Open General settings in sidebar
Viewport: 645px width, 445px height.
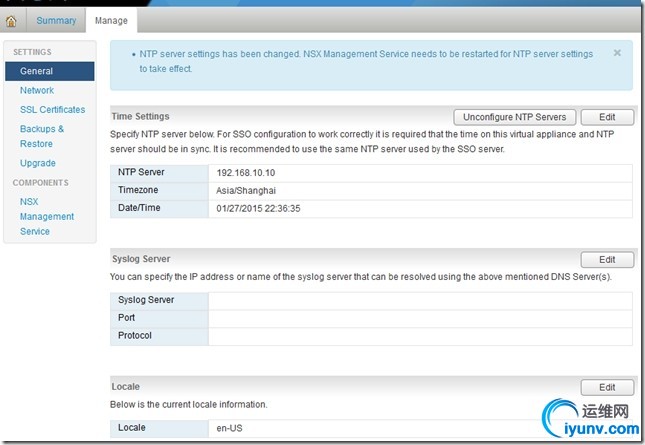[x=50, y=71]
